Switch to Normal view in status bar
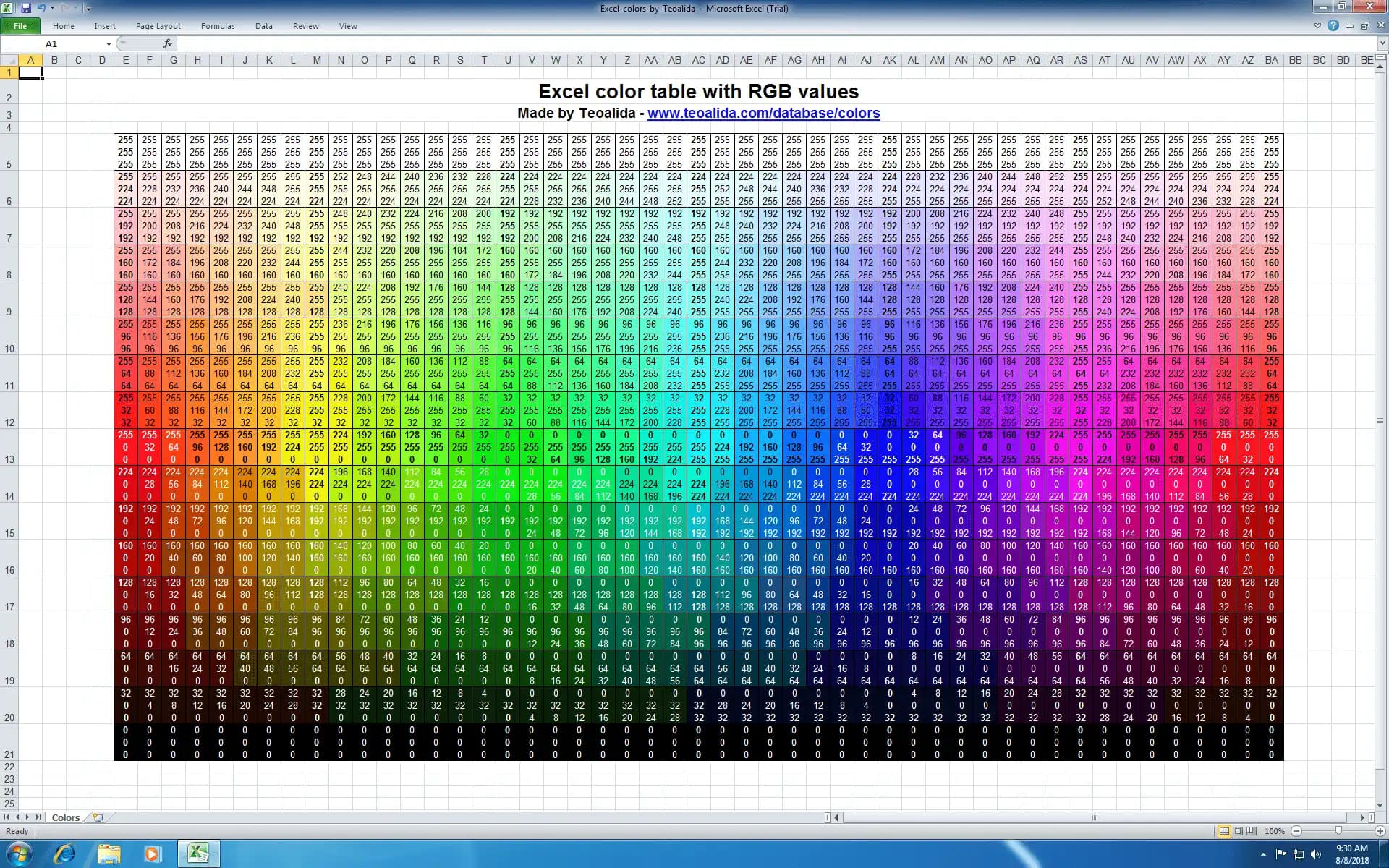The width and height of the screenshot is (1389, 868). click(1224, 831)
